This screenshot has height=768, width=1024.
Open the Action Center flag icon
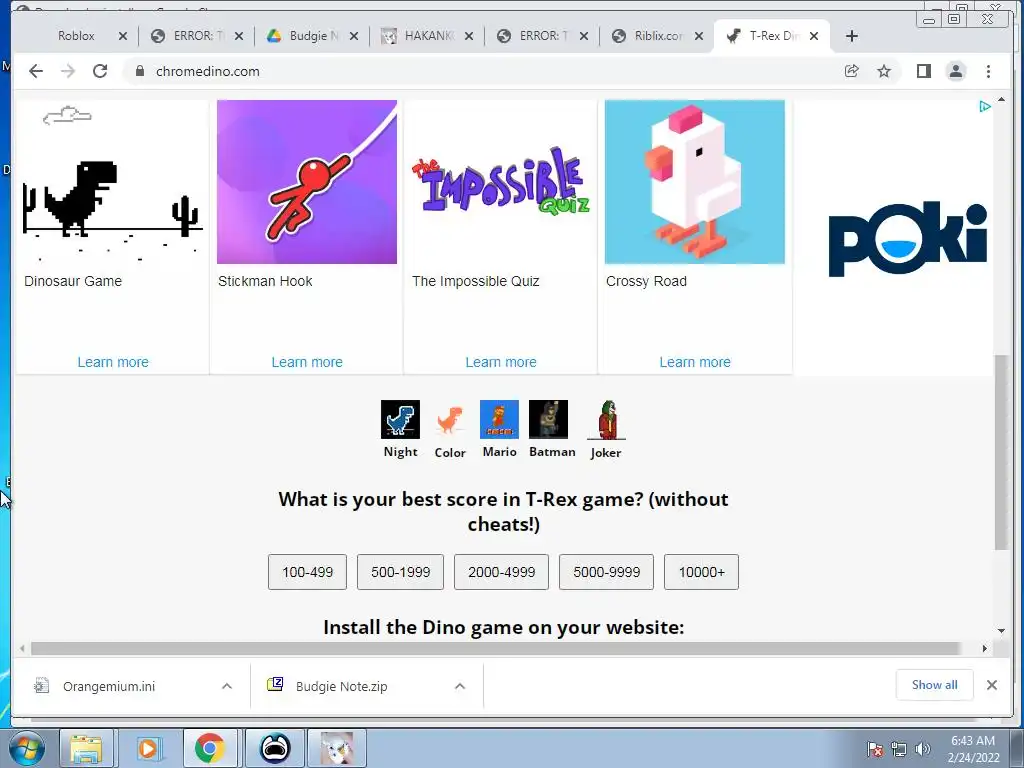(875, 749)
